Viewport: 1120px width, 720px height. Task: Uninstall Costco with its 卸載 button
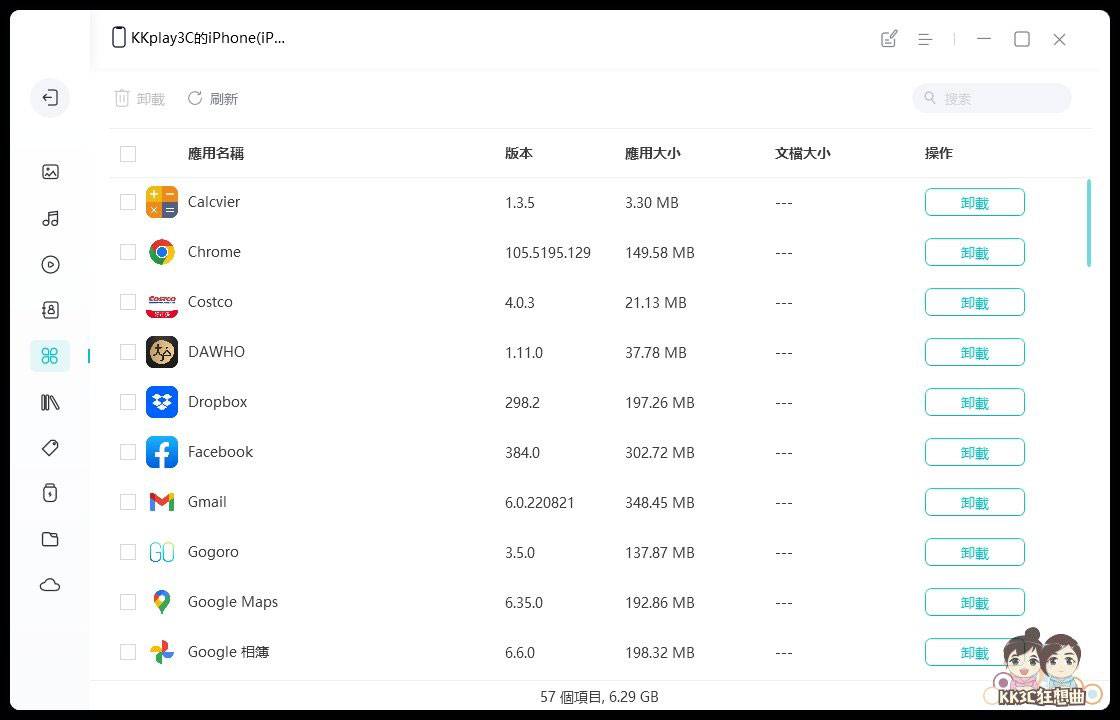974,302
